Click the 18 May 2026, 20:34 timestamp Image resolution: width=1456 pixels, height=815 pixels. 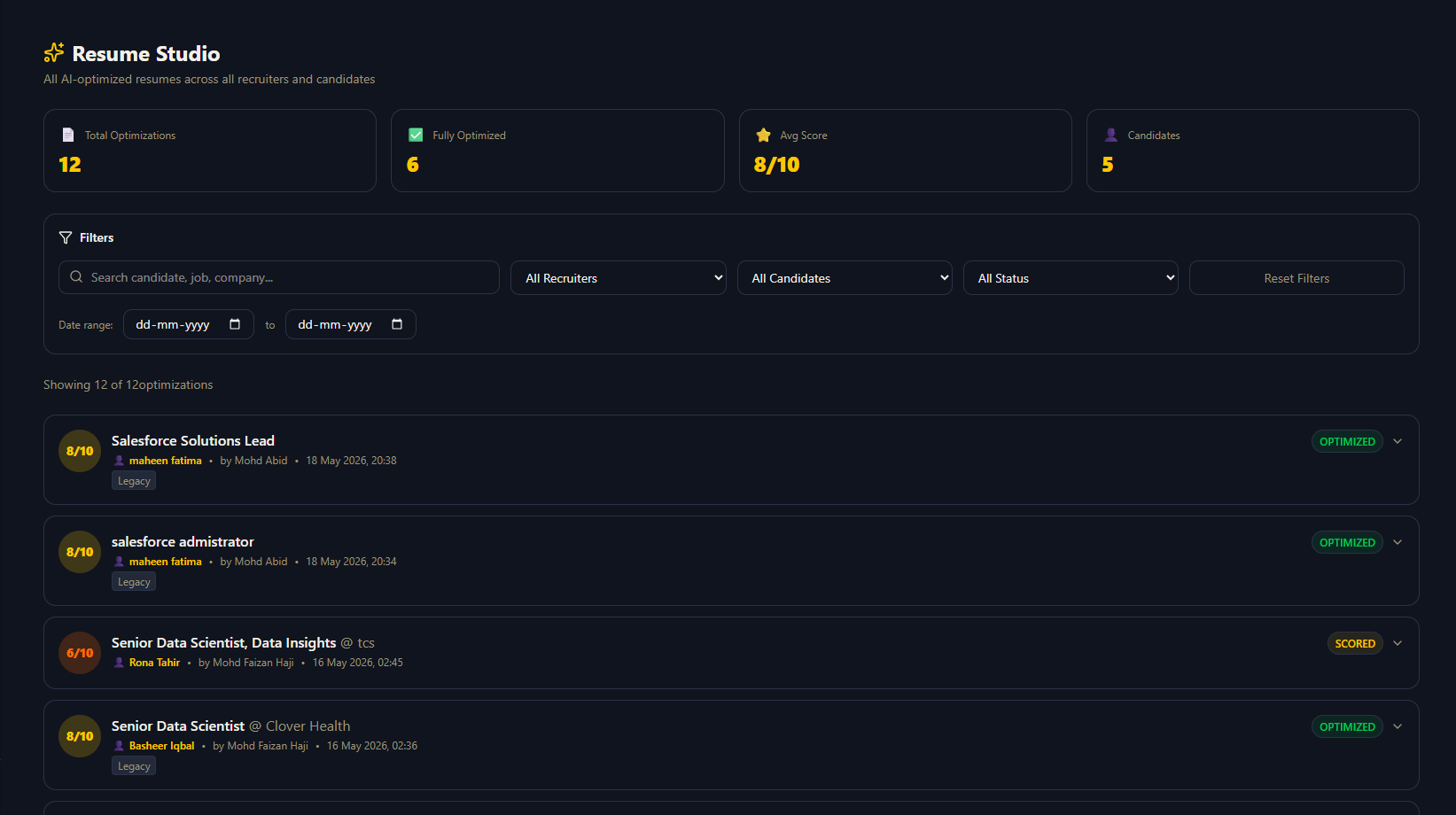click(x=351, y=562)
